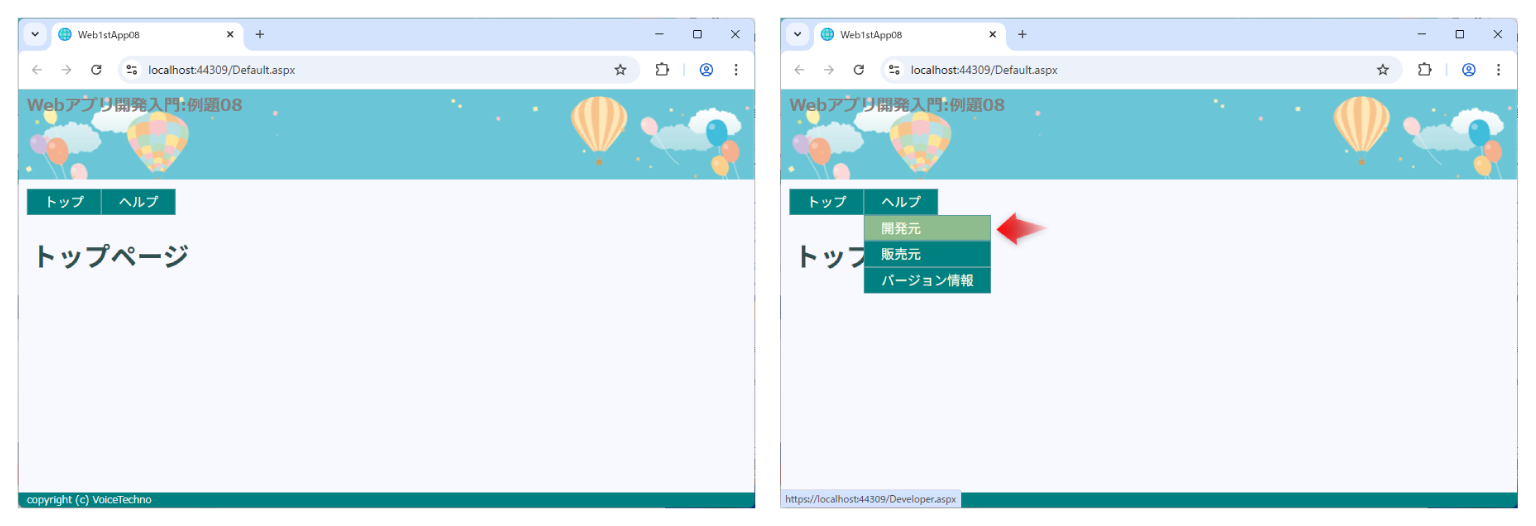Click Webアプリ開発入門:例題08 title in left window
Viewport: 1536px width, 526px height.
134,105
